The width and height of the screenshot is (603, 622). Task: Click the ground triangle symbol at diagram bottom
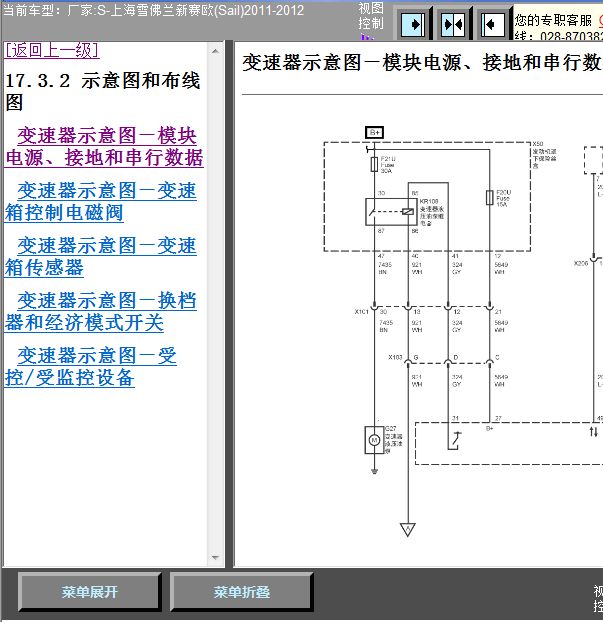(407, 530)
